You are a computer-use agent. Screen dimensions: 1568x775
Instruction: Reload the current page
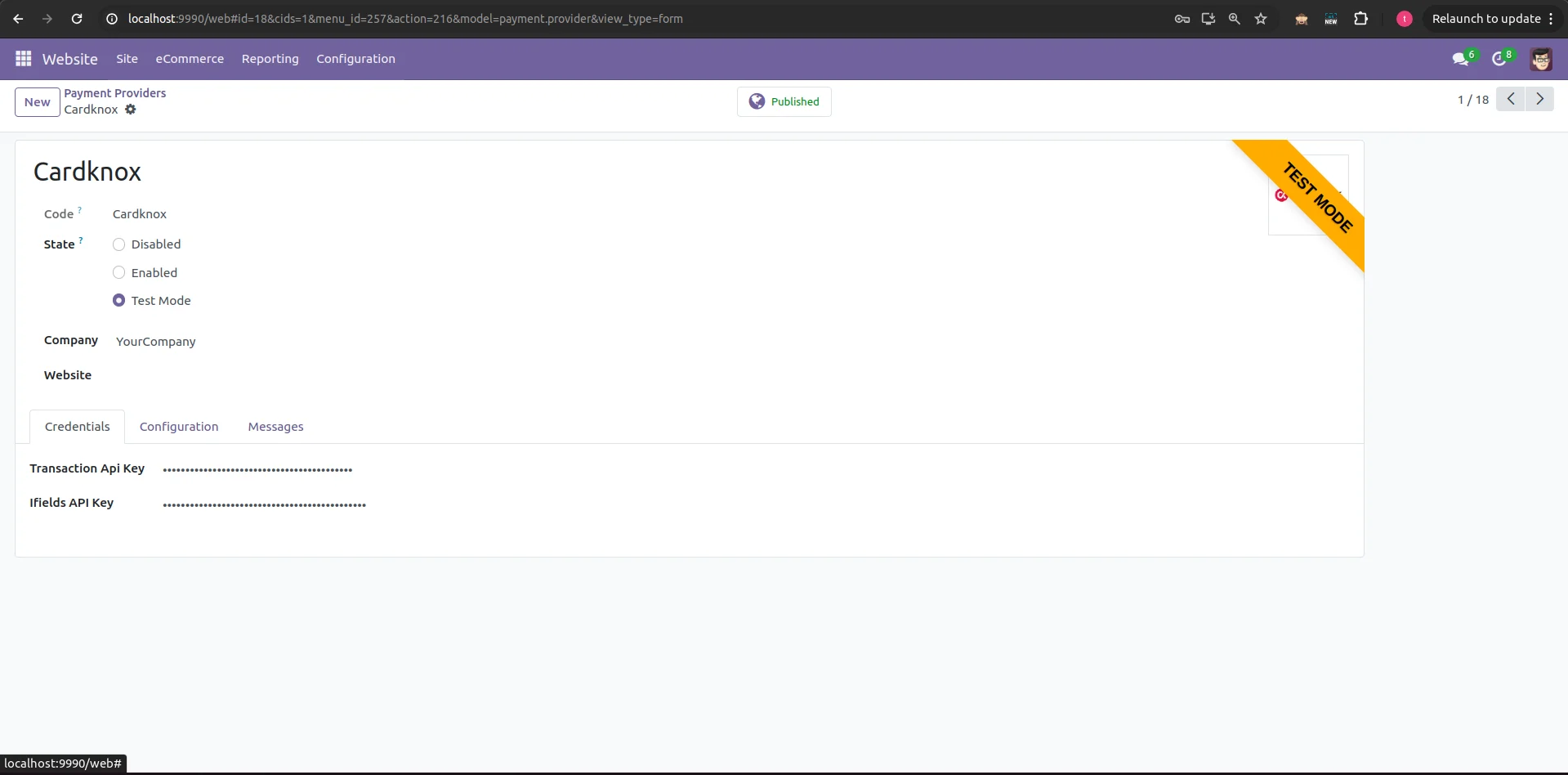coord(77,19)
